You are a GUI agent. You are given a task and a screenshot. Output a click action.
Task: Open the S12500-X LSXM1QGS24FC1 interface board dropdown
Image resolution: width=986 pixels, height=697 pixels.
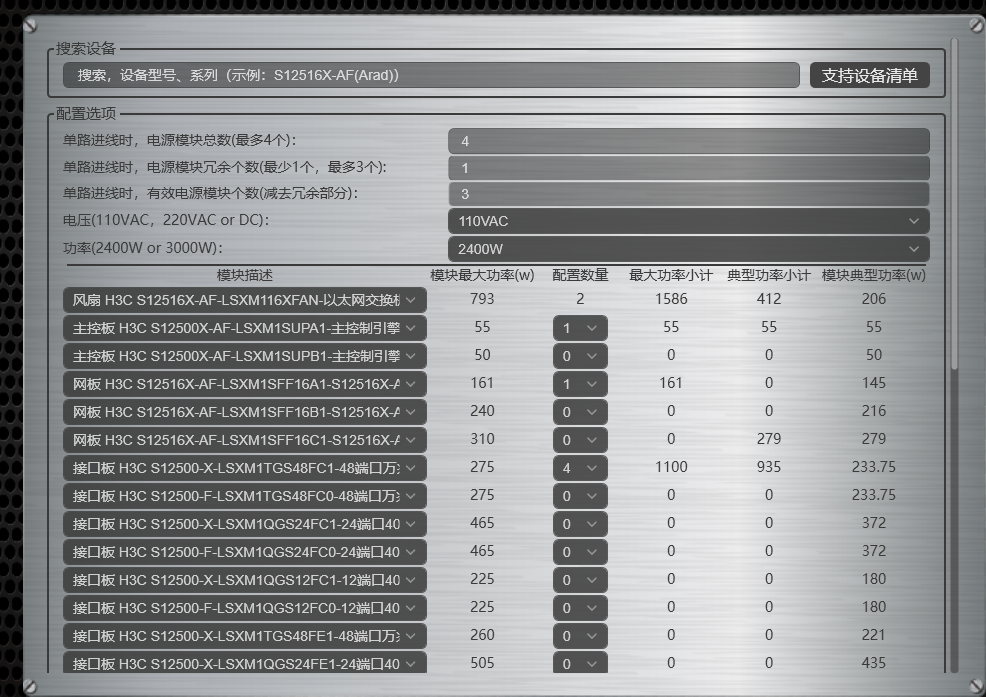click(x=245, y=524)
